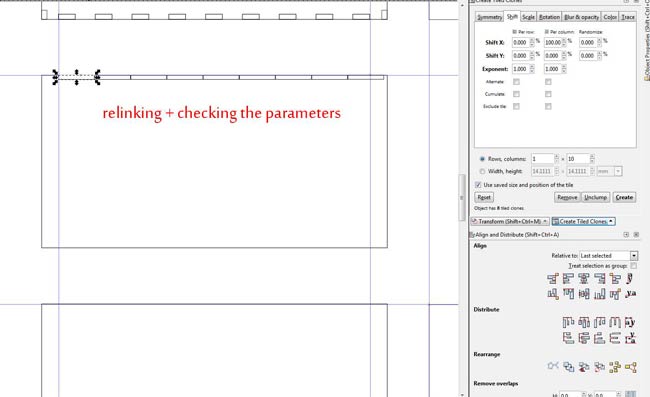The height and width of the screenshot is (397, 650).
Task: Make vertical gaps between objects equal
Action: click(616, 338)
